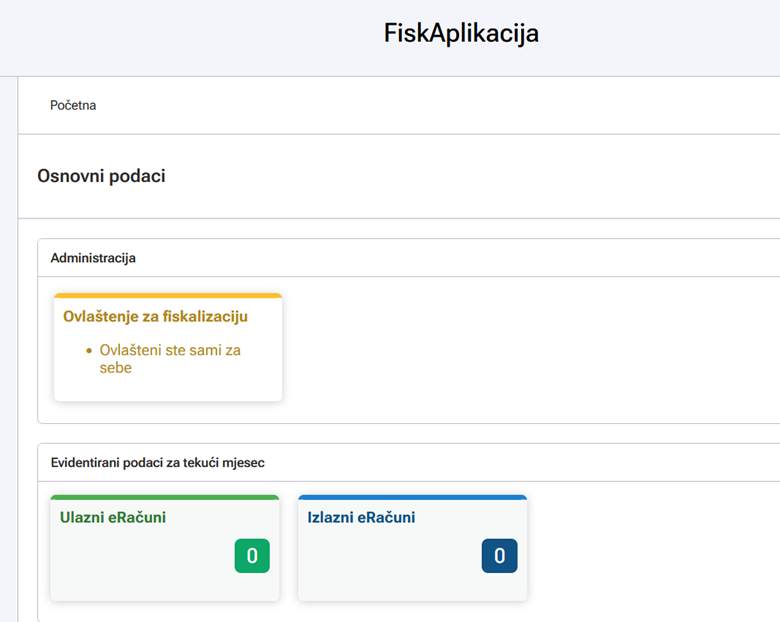Click the FiskAplikacija app title
780x622 pixels.
461,33
